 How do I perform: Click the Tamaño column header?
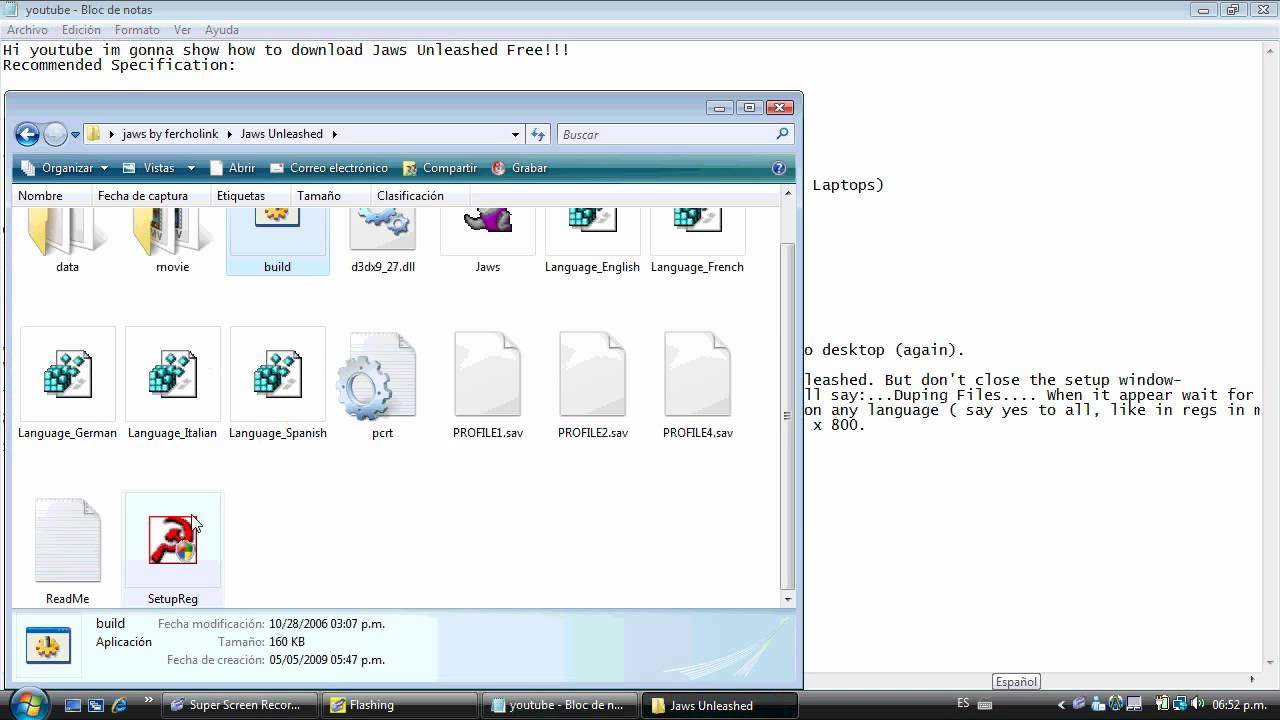click(331, 196)
